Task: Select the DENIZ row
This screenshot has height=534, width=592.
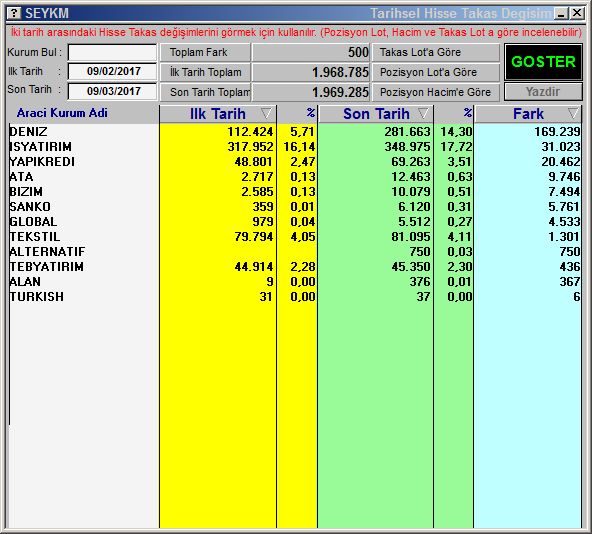Action: point(294,131)
